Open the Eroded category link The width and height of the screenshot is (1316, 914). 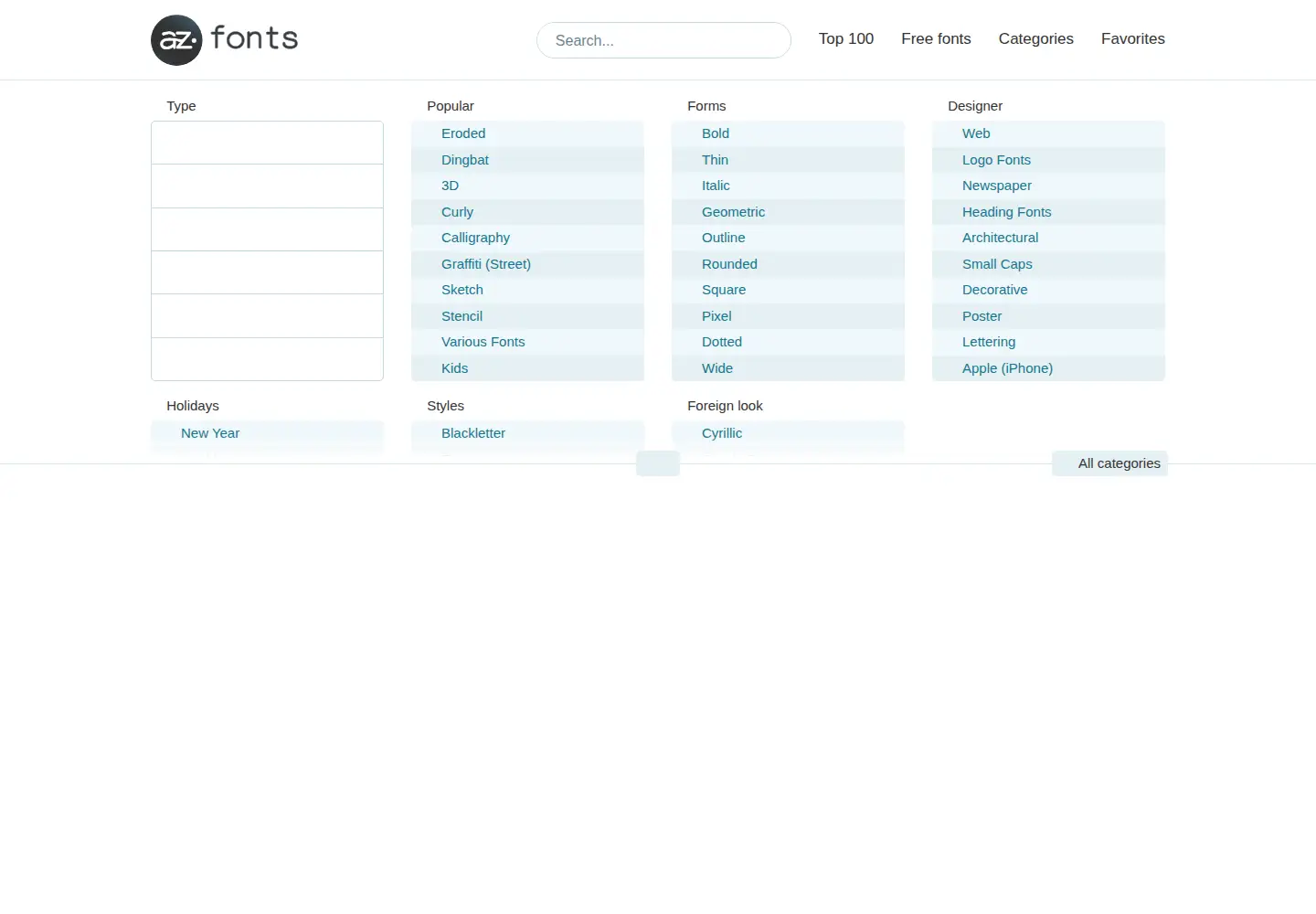527,133
